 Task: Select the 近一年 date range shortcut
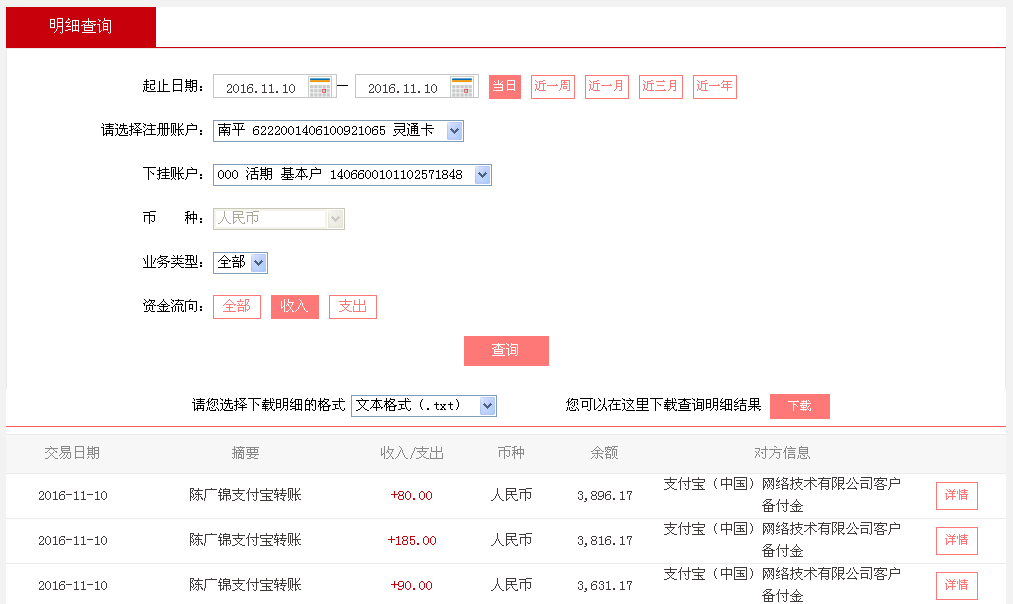(714, 86)
